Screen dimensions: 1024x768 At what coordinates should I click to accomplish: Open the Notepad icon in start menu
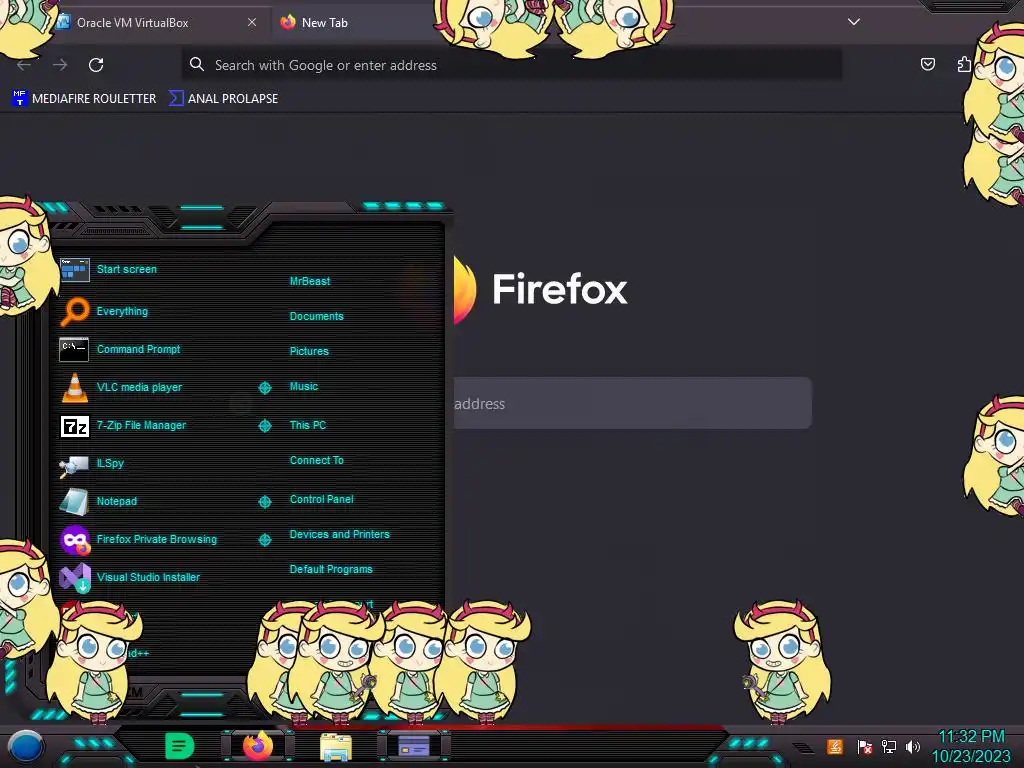(x=74, y=502)
